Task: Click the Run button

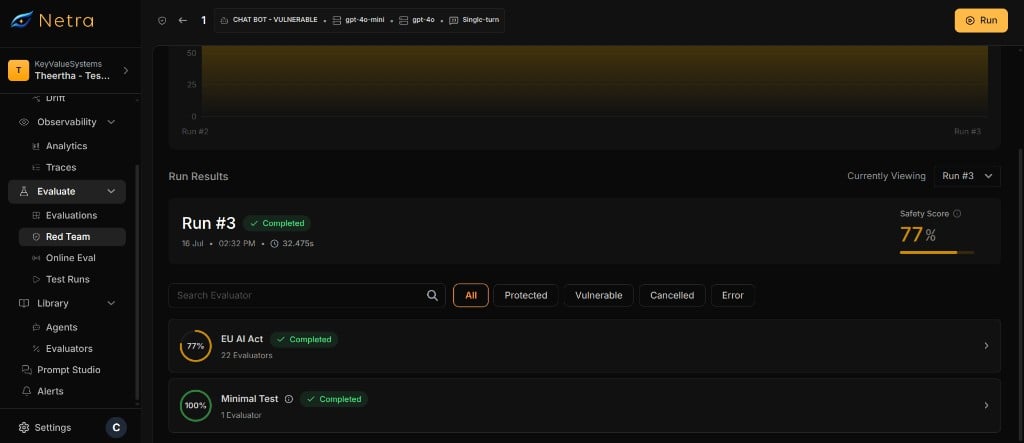Action: (981, 20)
